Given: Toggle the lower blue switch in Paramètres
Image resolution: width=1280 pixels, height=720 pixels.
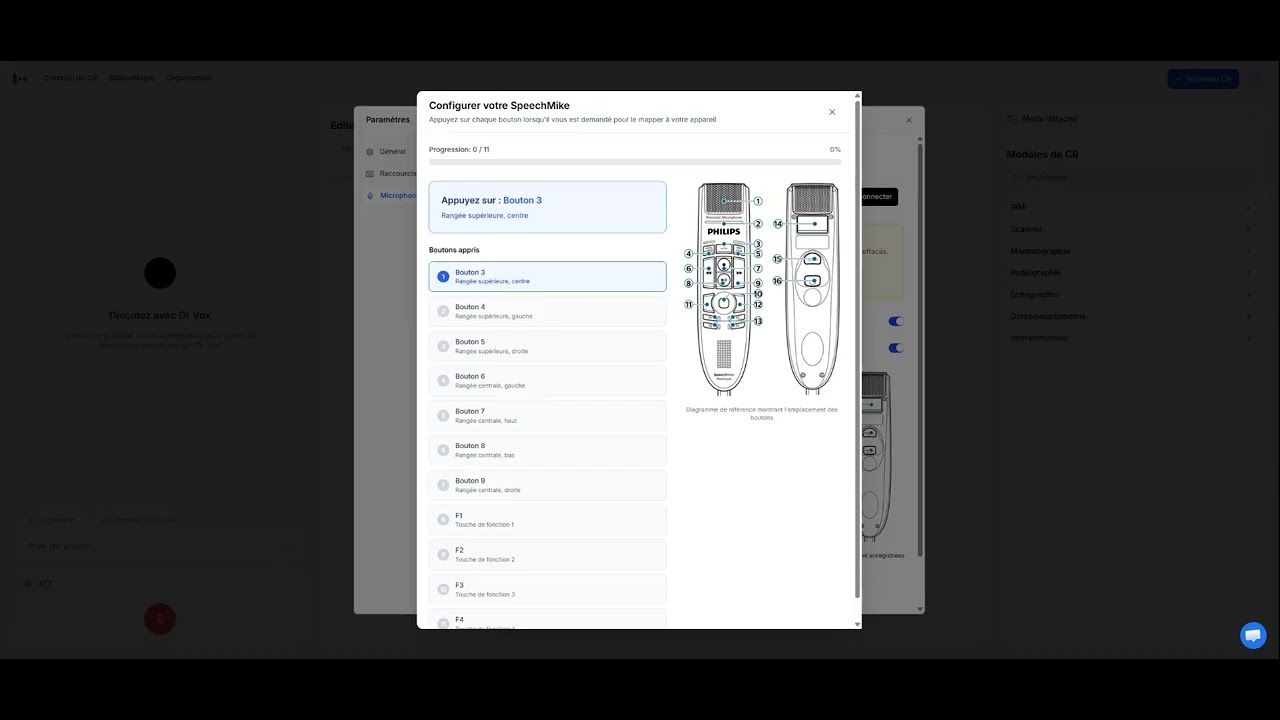Looking at the screenshot, I should [x=896, y=348].
